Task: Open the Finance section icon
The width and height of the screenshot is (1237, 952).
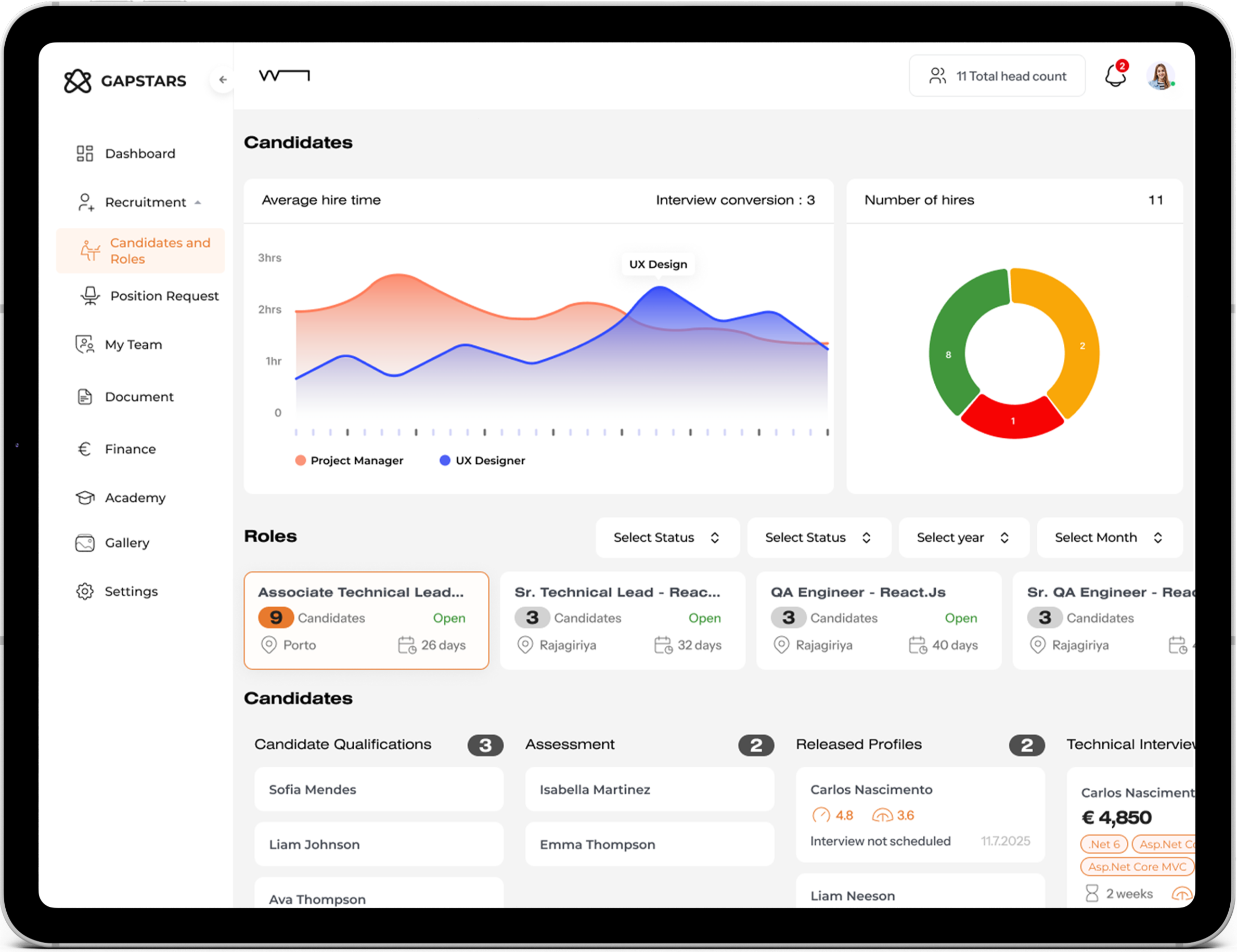Action: pos(84,449)
